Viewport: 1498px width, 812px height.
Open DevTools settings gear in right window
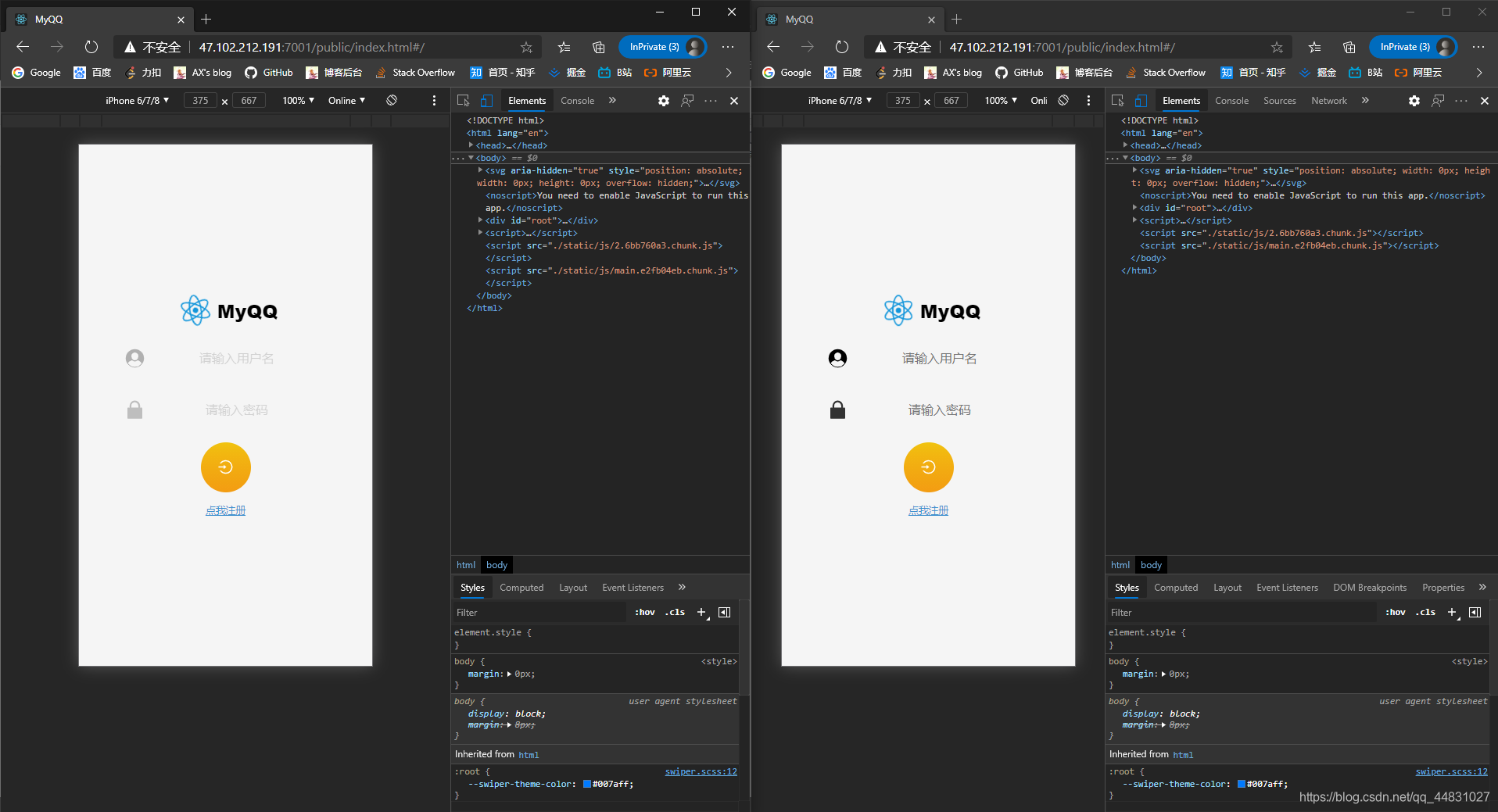1414,101
